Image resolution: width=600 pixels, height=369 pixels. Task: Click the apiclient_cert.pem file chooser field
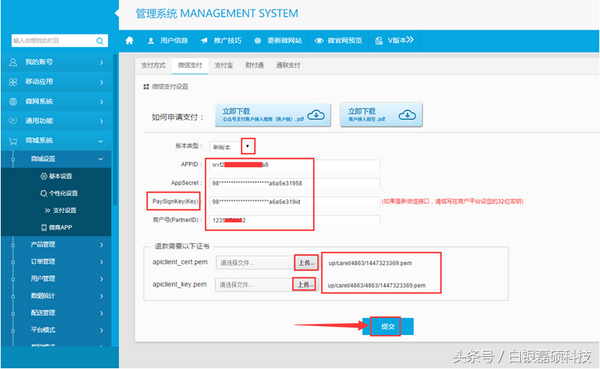pyautogui.click(x=255, y=263)
